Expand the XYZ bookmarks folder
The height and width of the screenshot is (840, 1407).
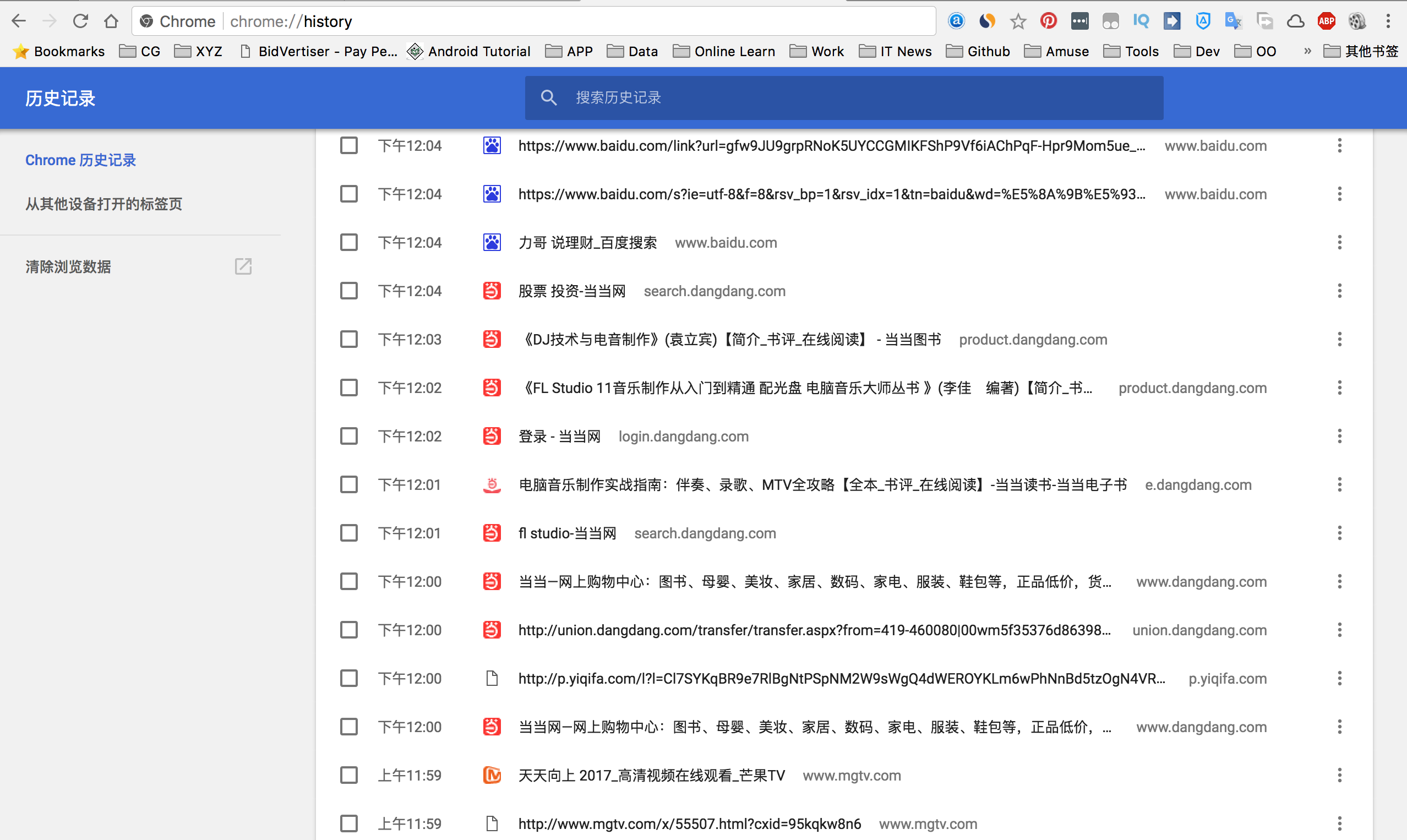tap(198, 52)
